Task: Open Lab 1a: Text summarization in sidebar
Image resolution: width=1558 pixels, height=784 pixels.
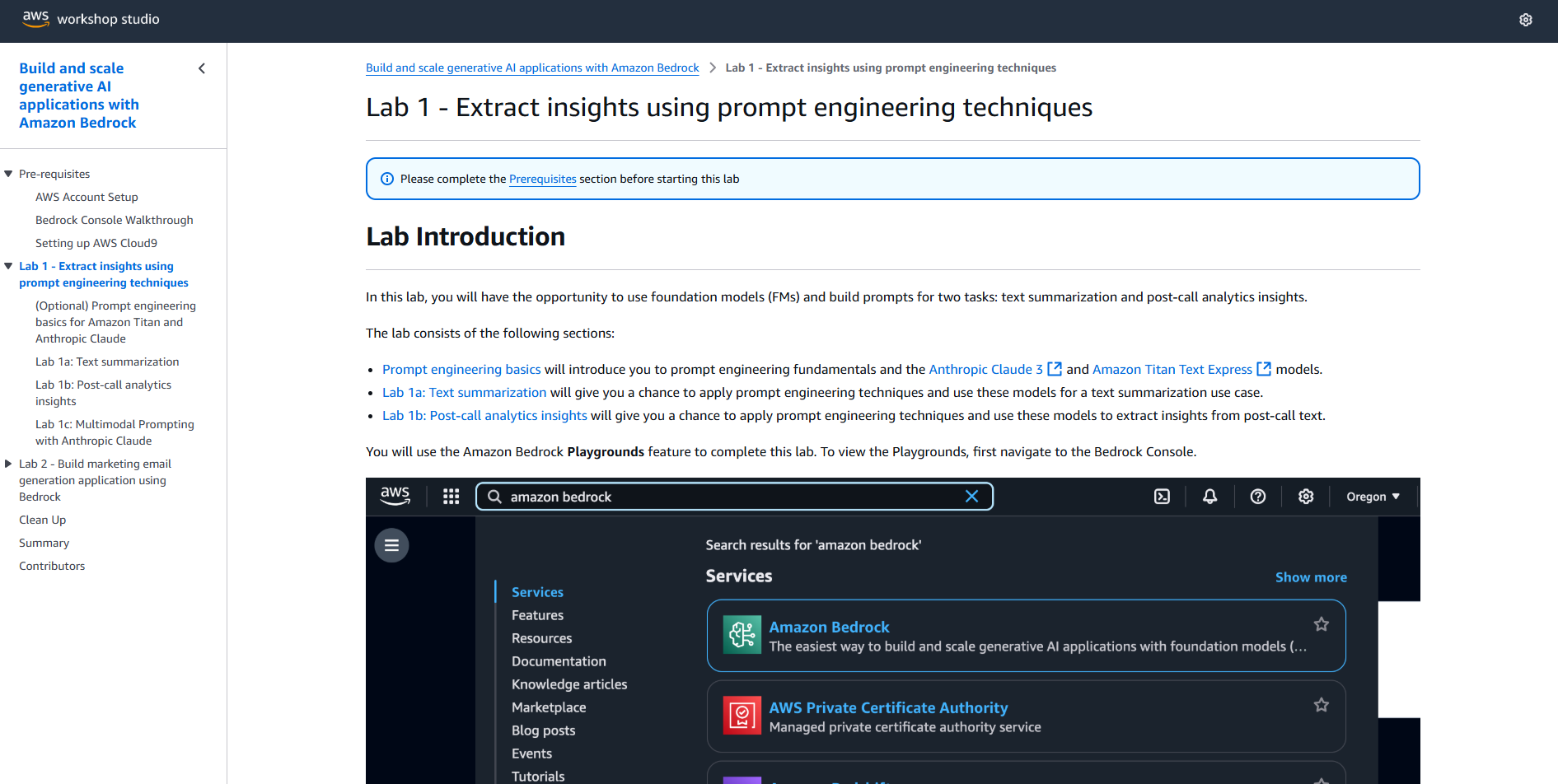Action: [x=107, y=362]
